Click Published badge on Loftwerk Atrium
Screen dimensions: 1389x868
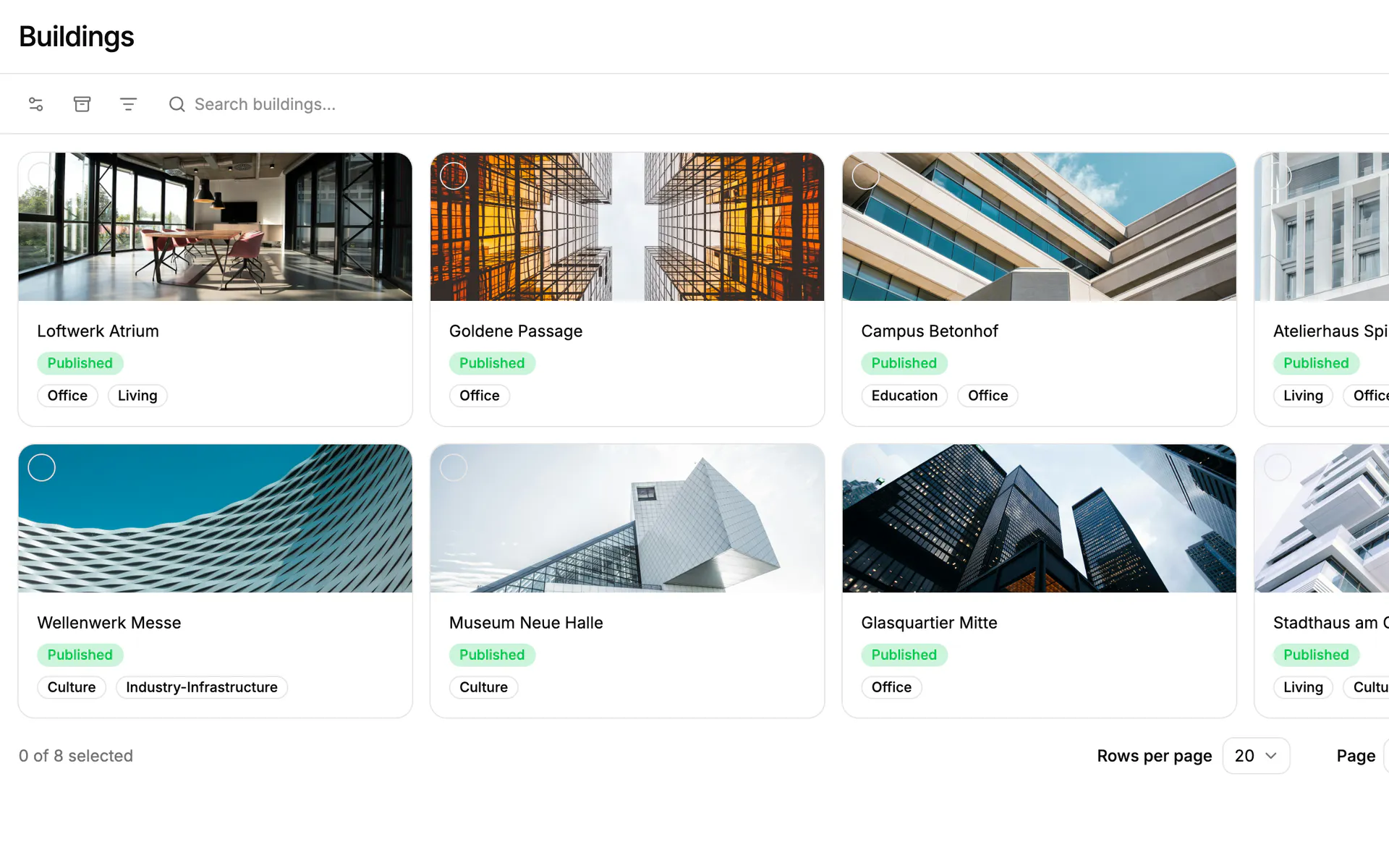tap(80, 363)
